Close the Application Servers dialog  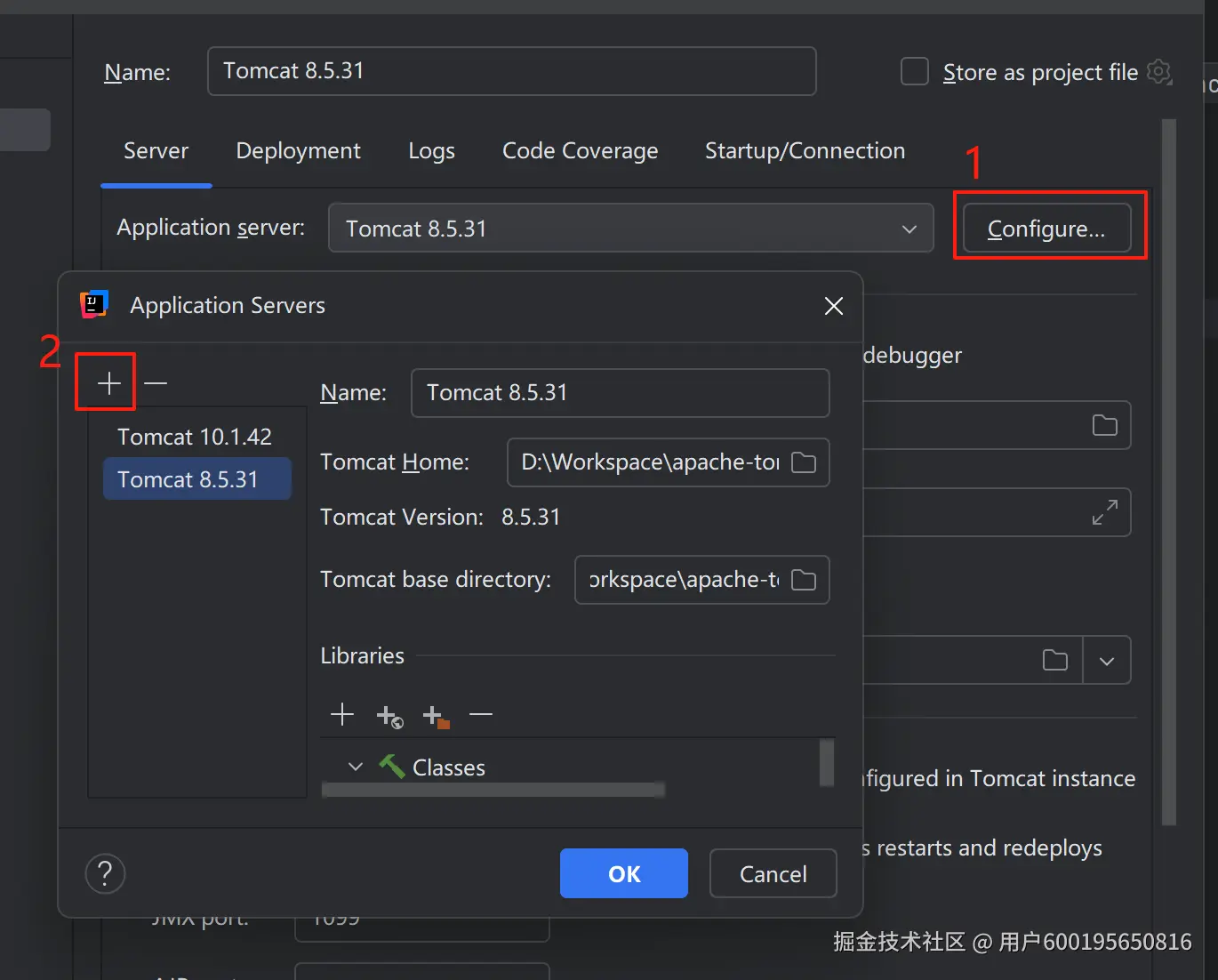(834, 306)
